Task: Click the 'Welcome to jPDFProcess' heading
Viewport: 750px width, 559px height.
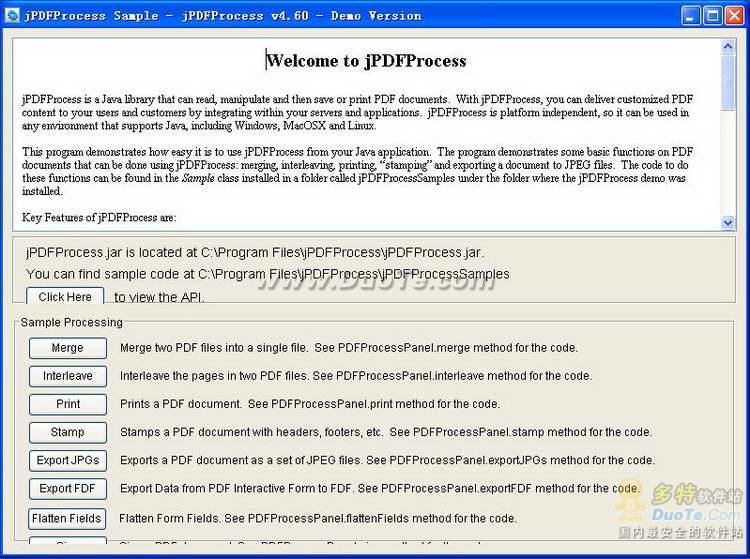Action: [366, 61]
